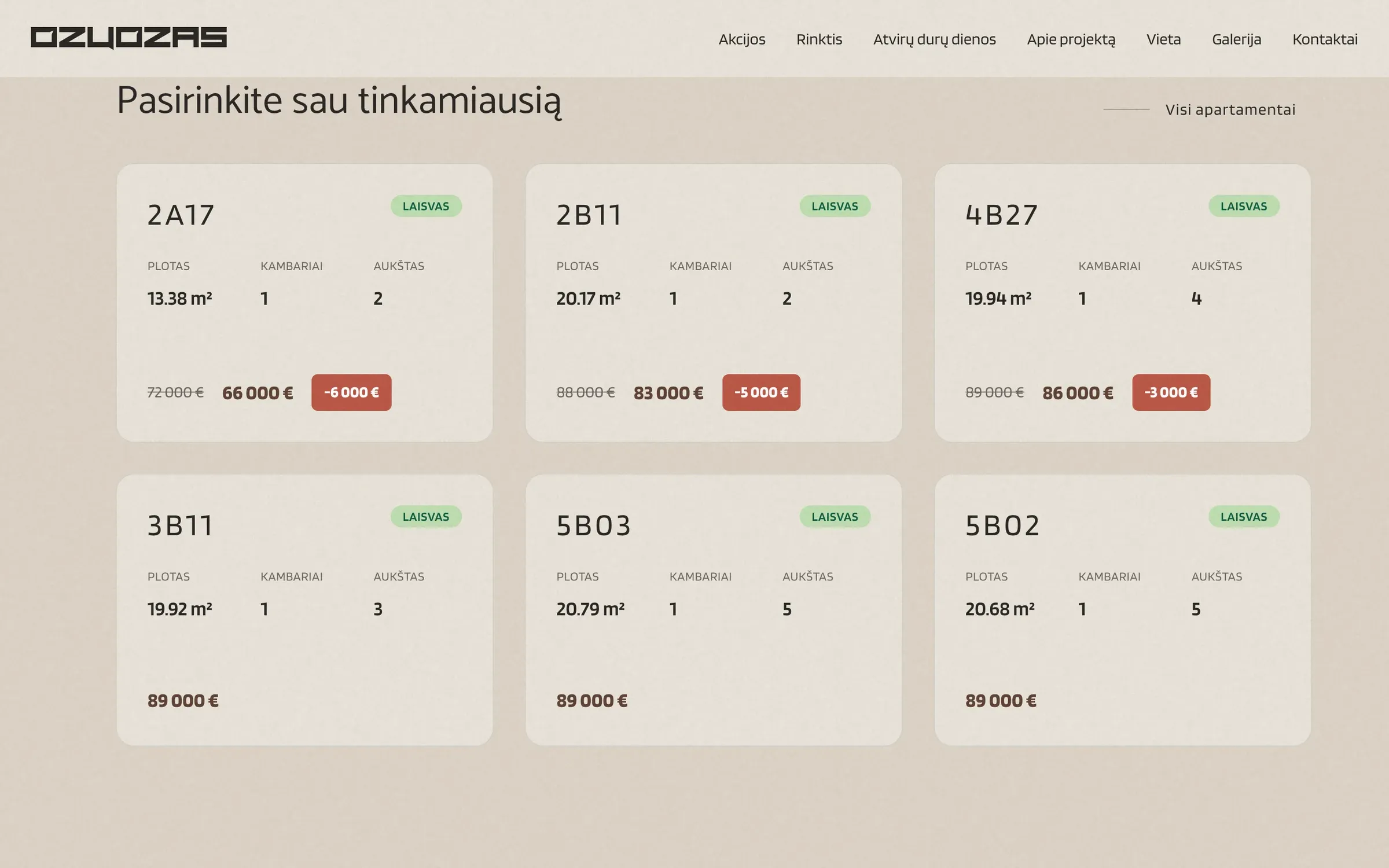Go to Kontaktai page

point(1325,39)
